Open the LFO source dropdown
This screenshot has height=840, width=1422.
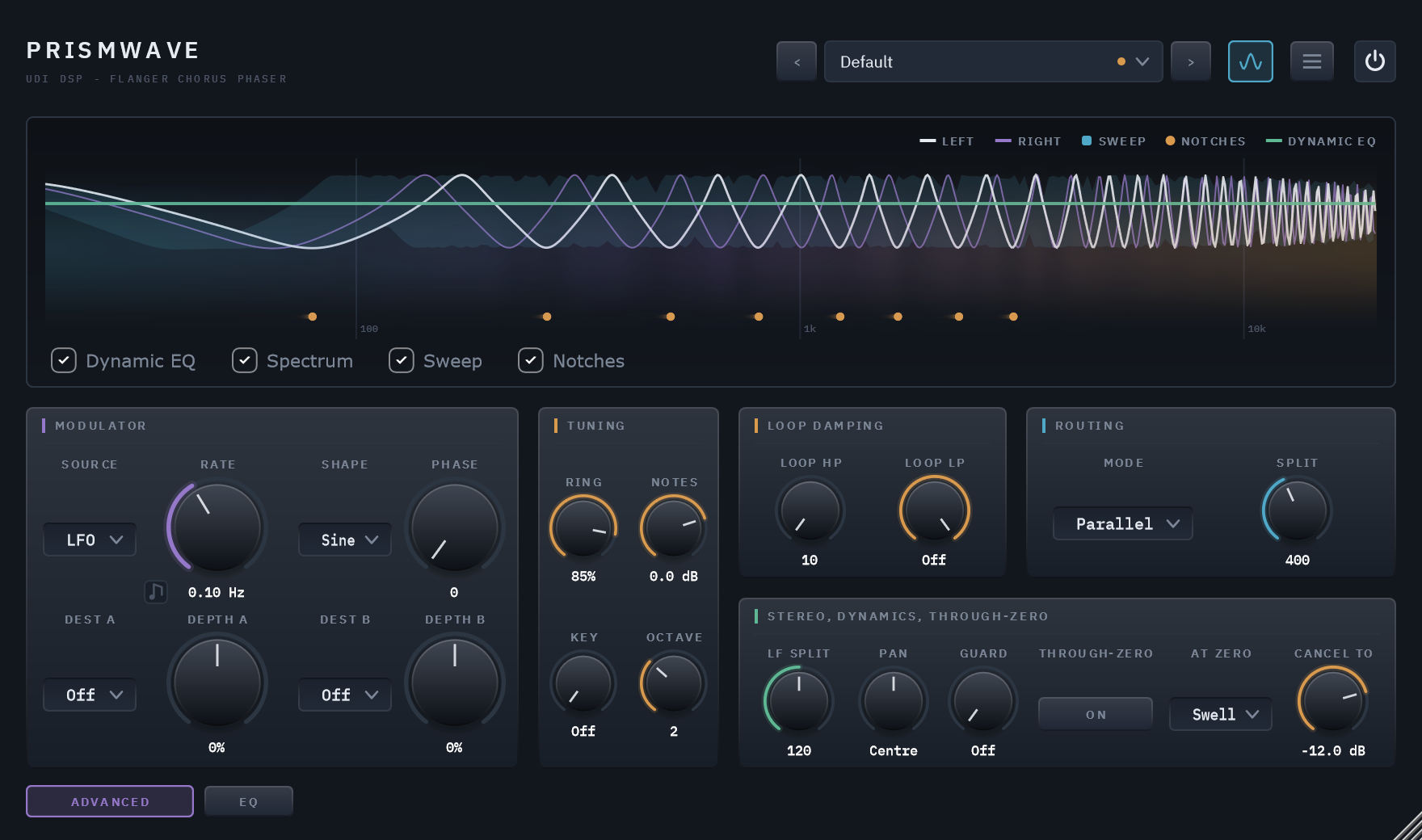[90, 540]
